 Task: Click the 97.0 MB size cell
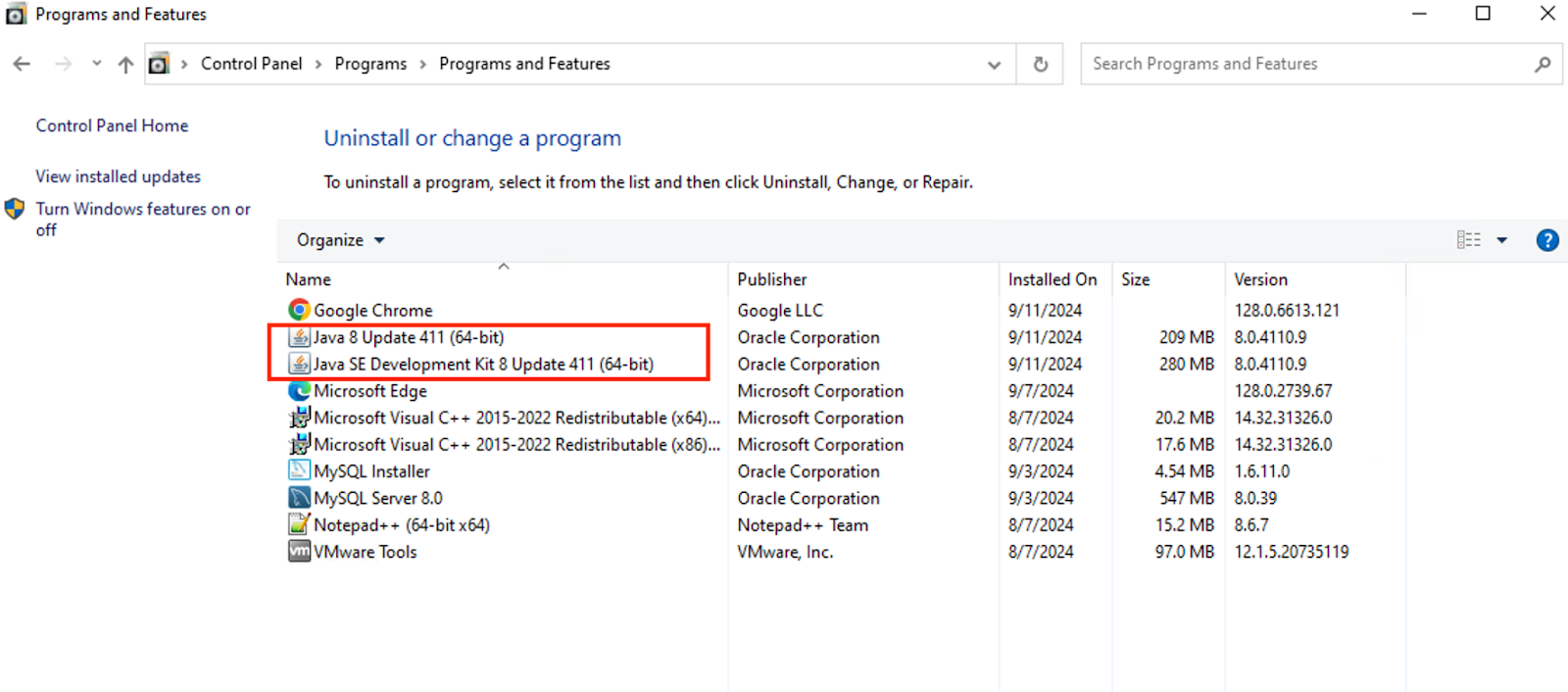[x=1185, y=552]
